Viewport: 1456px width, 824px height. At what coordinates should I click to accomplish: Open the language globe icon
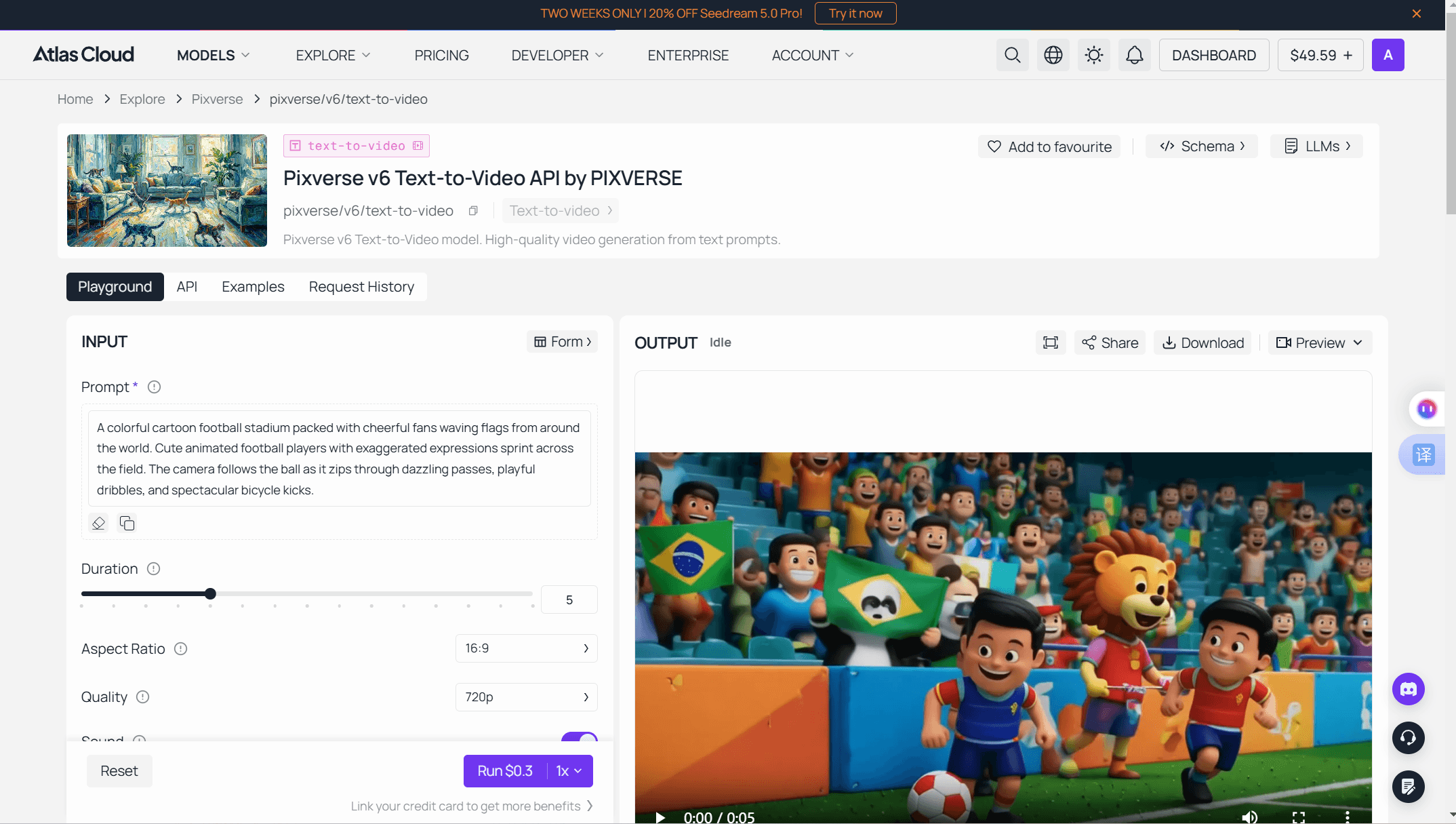pyautogui.click(x=1053, y=55)
